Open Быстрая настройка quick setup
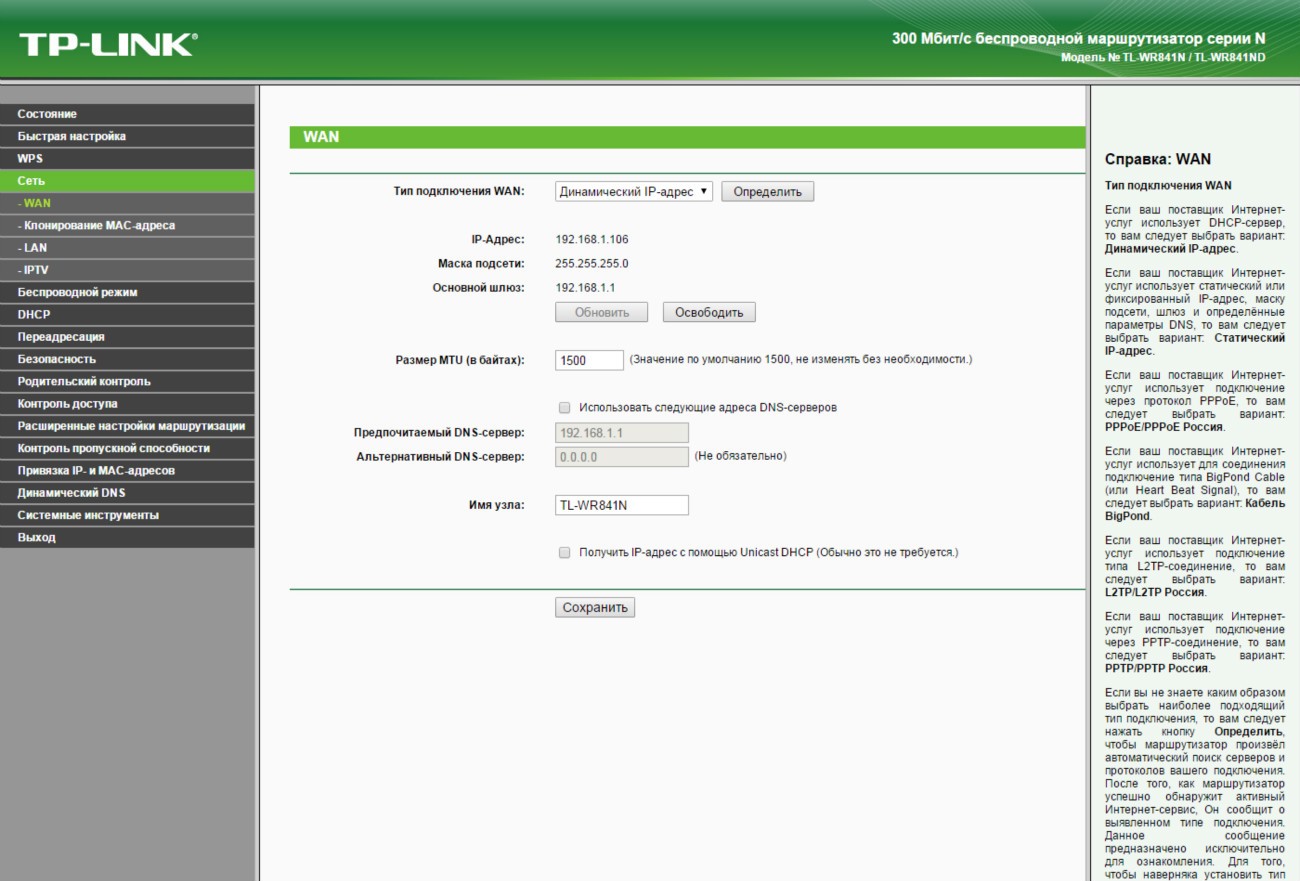This screenshot has width=1300, height=881. pyautogui.click(x=72, y=136)
